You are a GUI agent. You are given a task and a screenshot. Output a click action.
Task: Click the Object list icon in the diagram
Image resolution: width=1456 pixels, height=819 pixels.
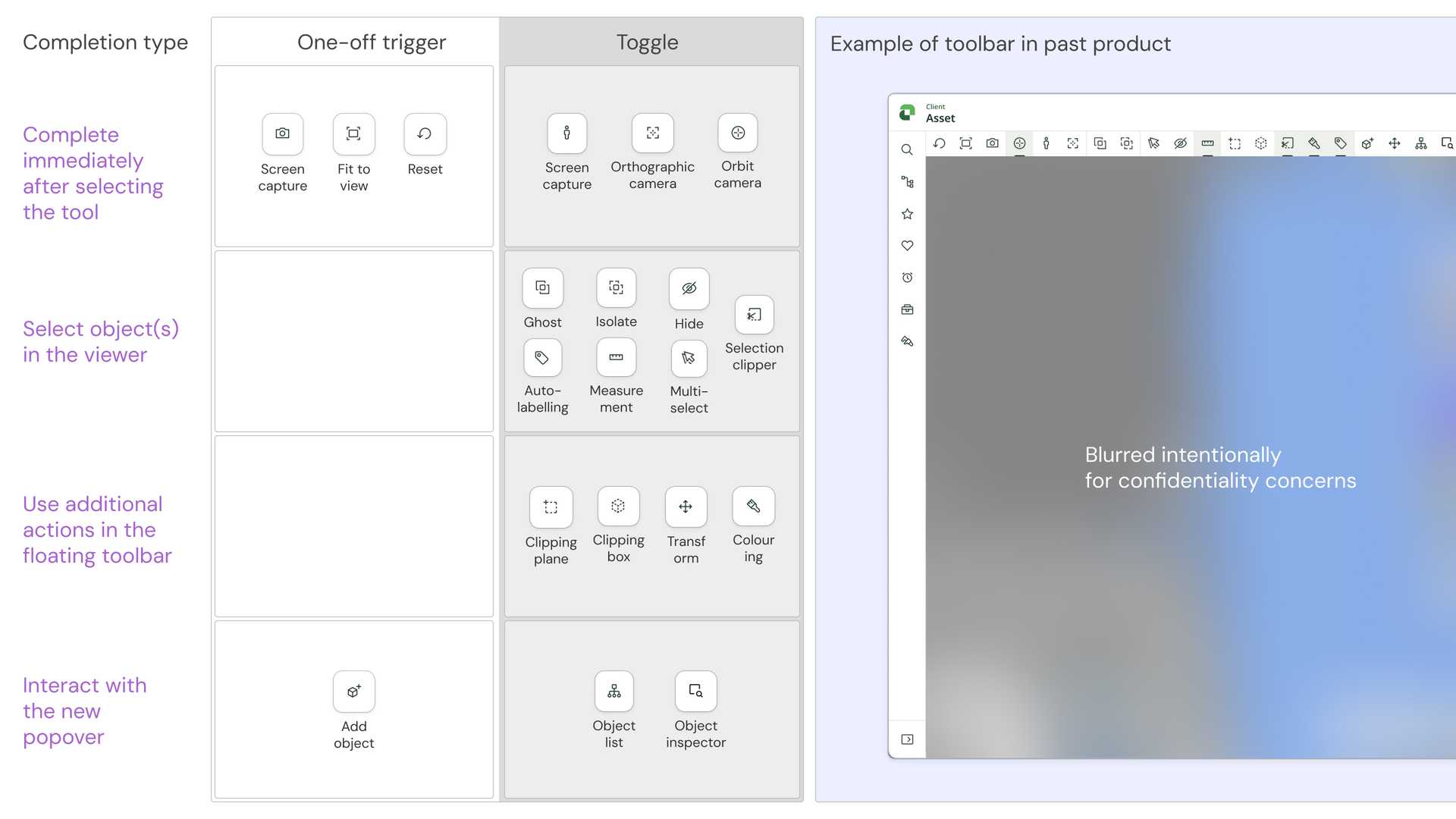[x=613, y=691]
